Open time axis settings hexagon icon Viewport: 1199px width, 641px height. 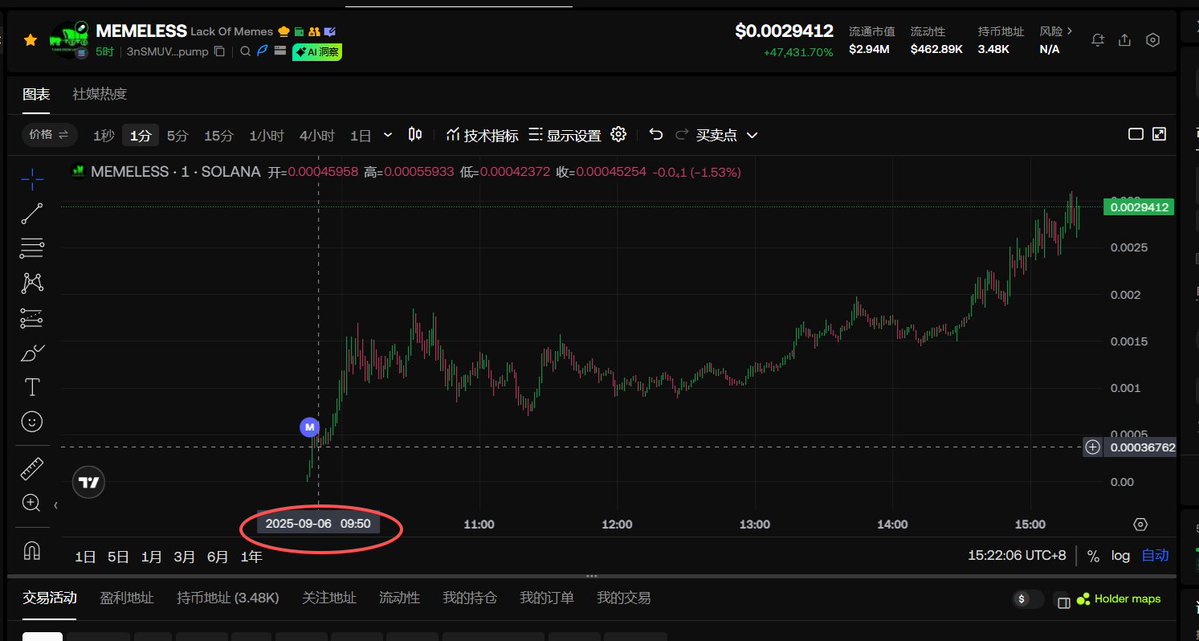pyautogui.click(x=1141, y=525)
